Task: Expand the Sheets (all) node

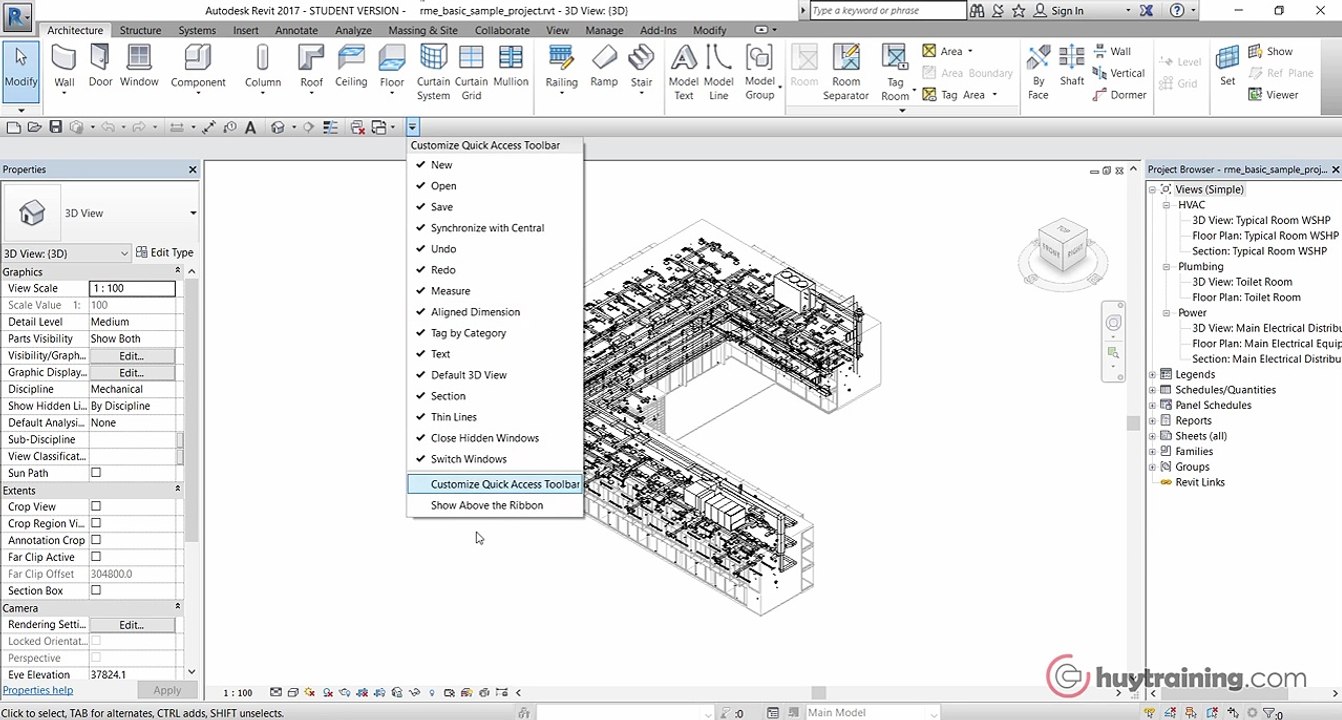Action: (1152, 436)
